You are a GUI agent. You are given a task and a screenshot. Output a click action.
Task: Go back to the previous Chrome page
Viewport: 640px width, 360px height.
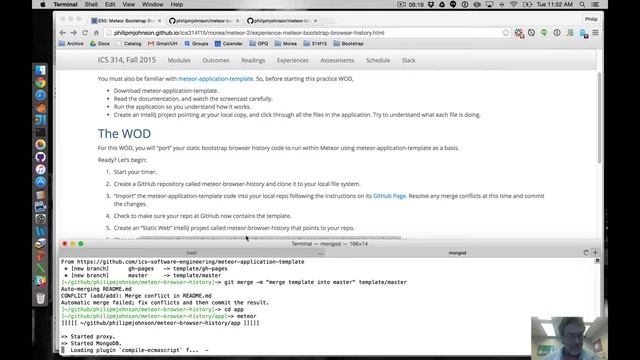[62, 33]
